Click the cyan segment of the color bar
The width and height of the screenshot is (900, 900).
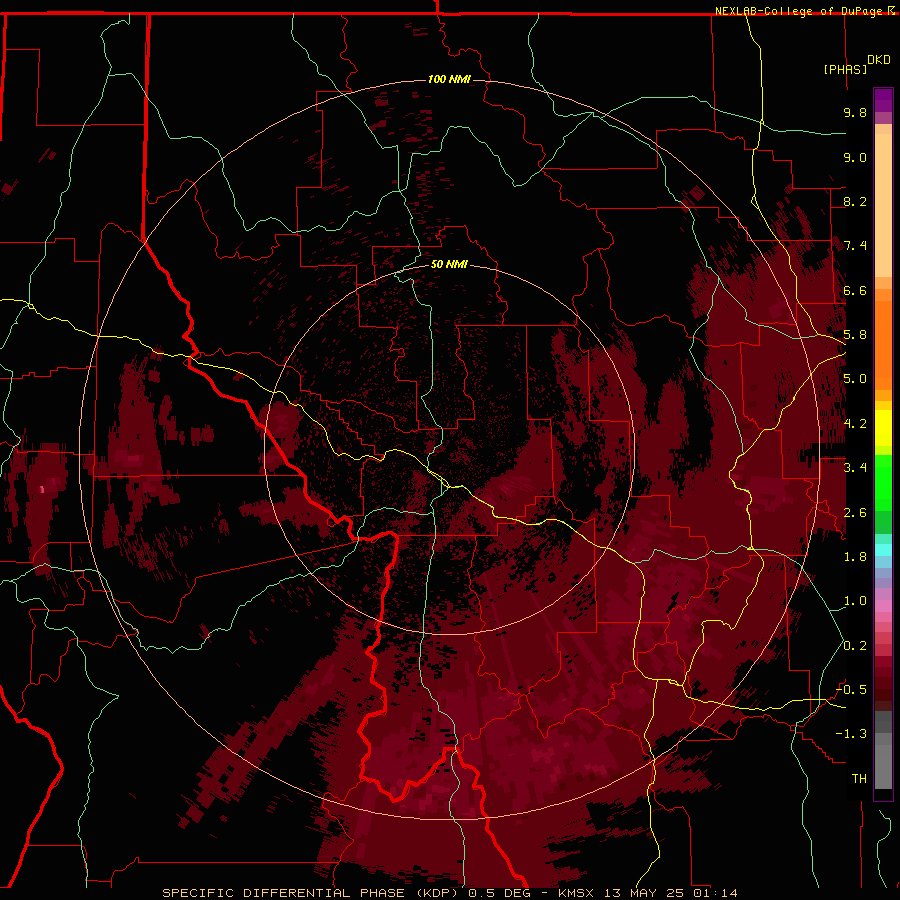point(883,550)
